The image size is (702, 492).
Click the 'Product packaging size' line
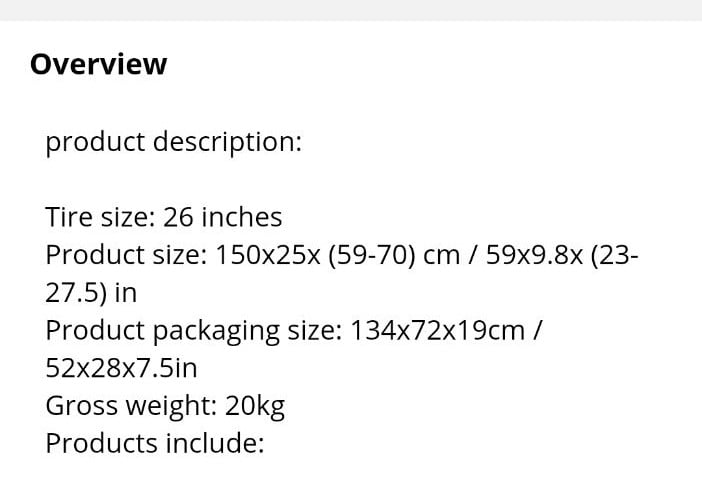click(x=294, y=331)
